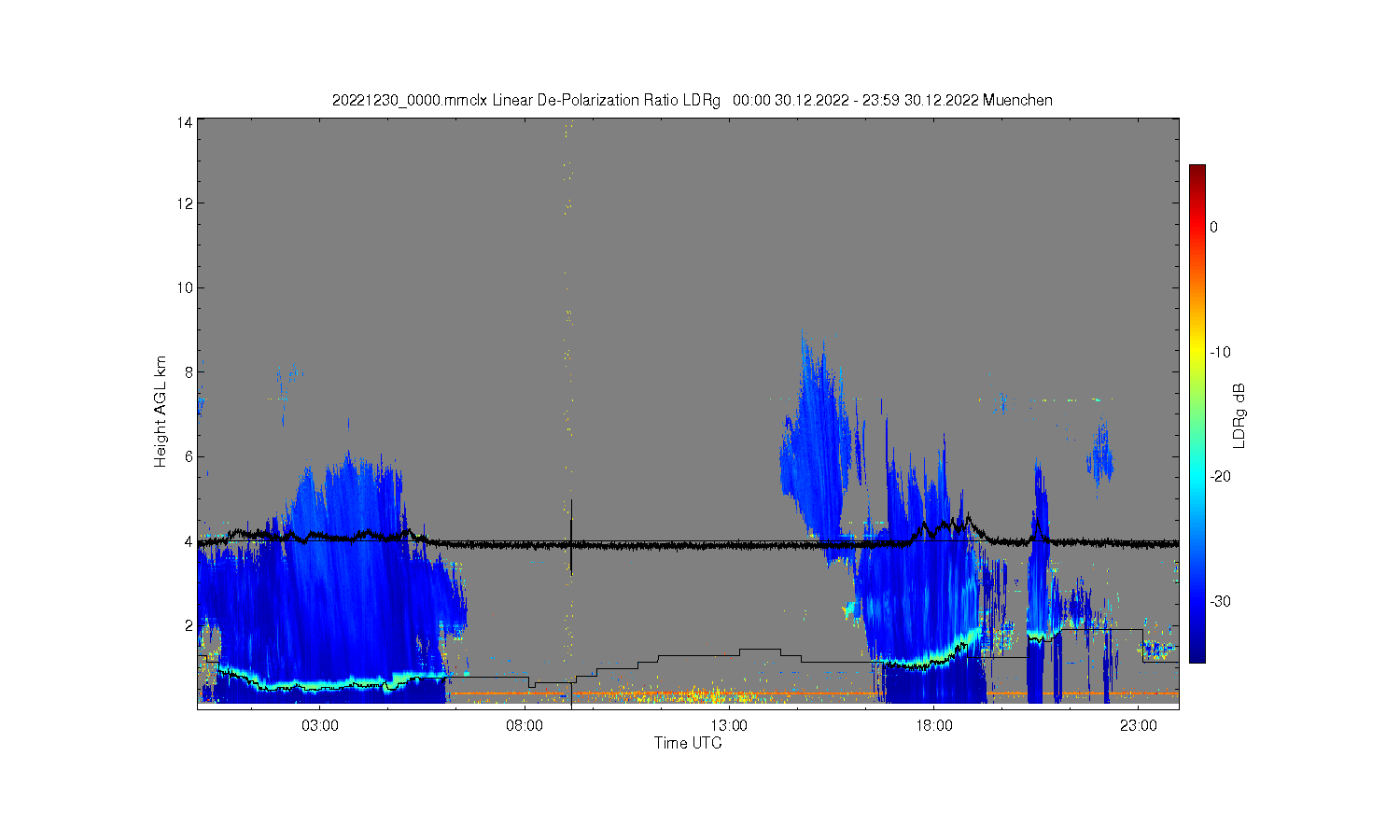Click the '8' height tick label
Viewport: 1400px width, 840px height.
pyautogui.click(x=189, y=372)
